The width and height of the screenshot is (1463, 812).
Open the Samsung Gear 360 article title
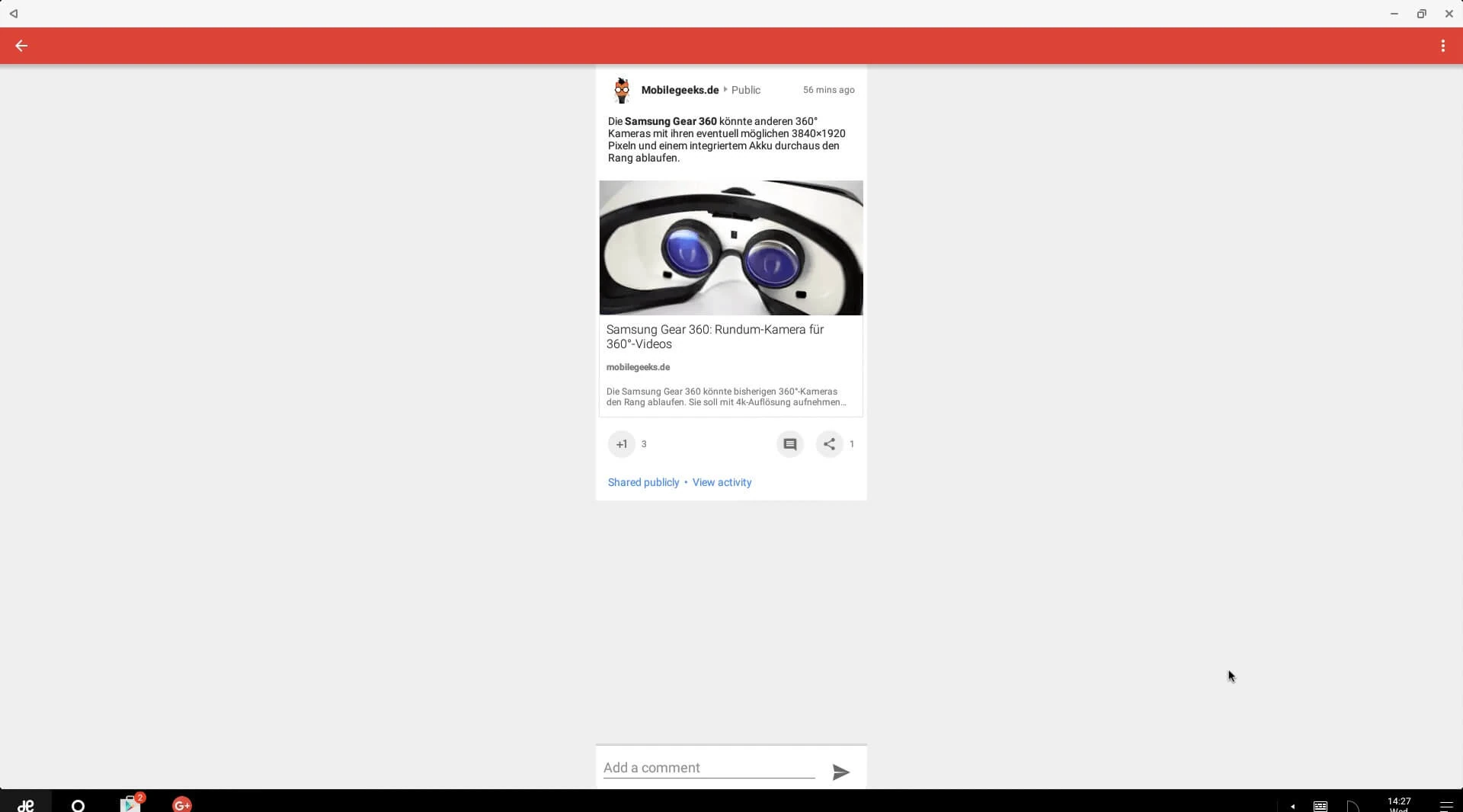(x=715, y=337)
